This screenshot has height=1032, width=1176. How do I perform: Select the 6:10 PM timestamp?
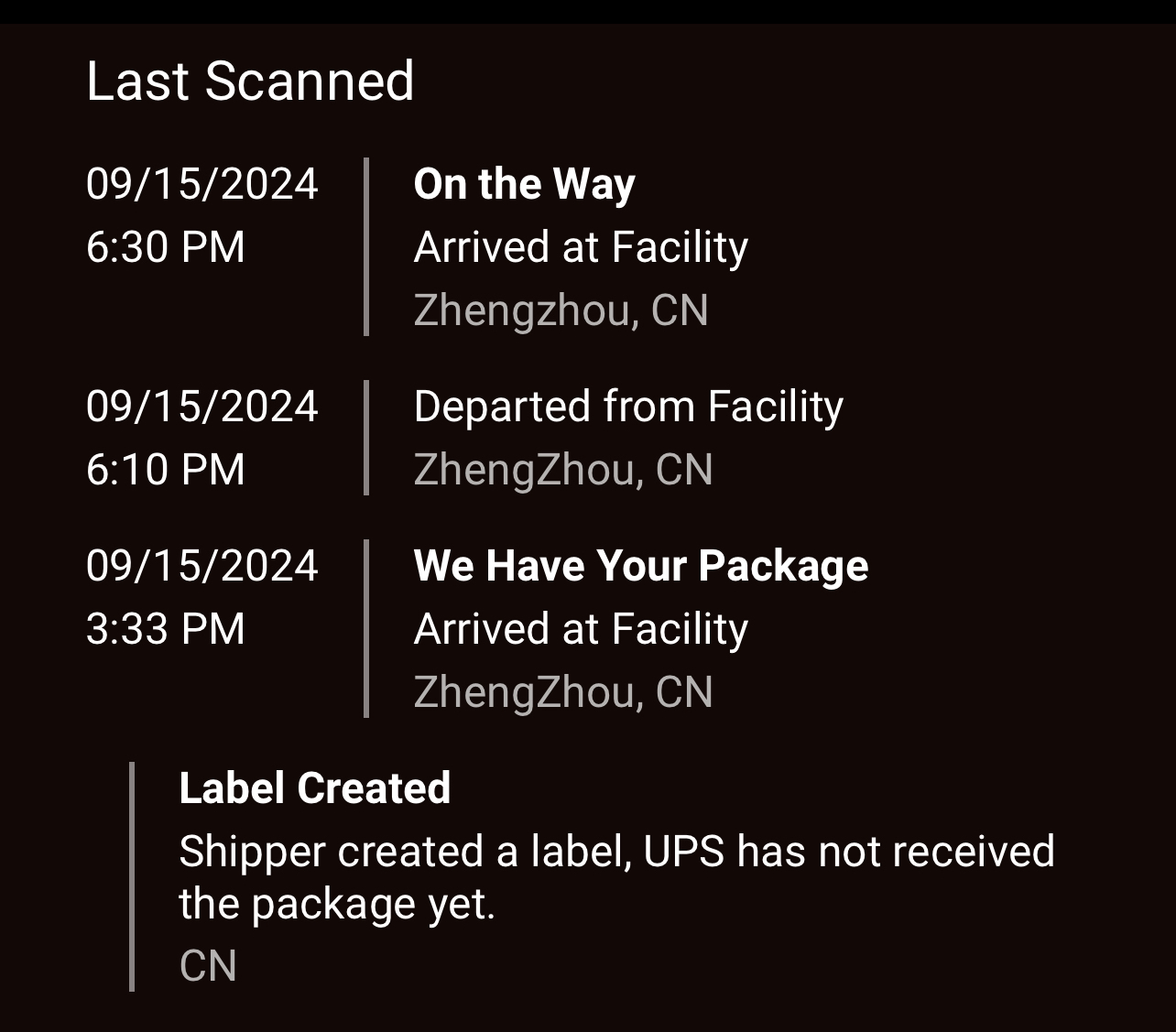pos(166,470)
